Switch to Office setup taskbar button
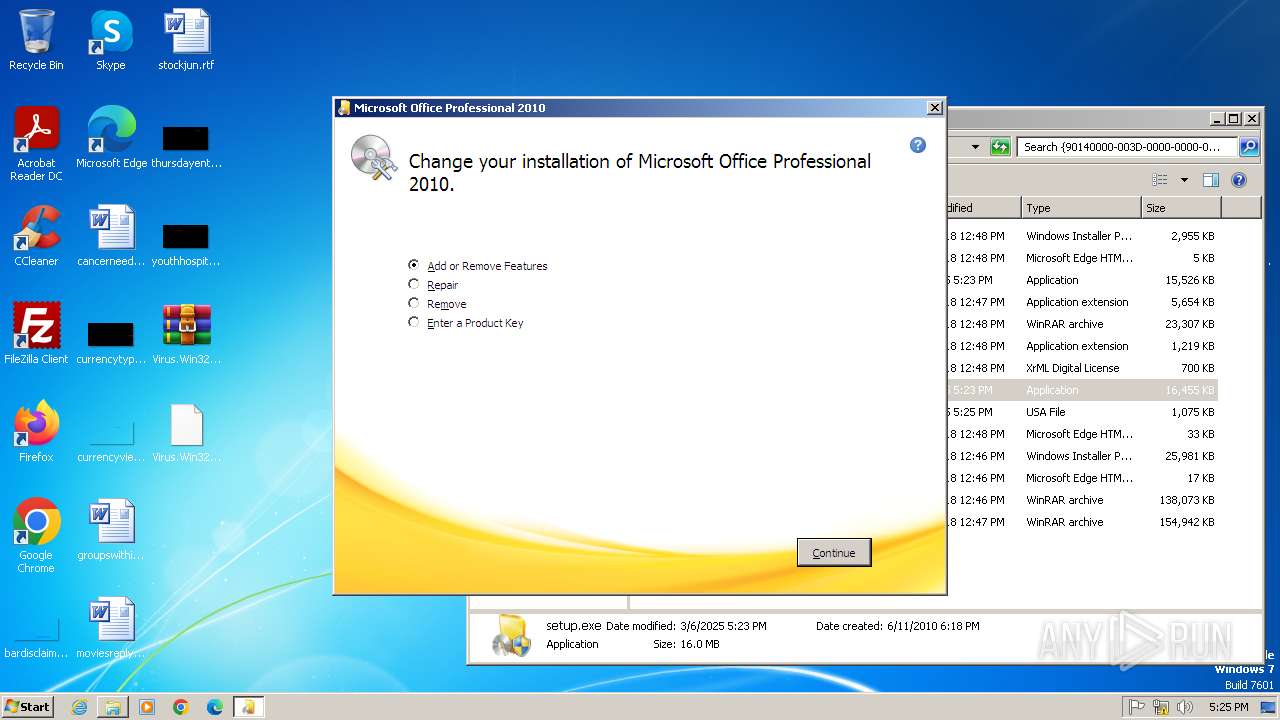1280x720 pixels. (x=248, y=707)
